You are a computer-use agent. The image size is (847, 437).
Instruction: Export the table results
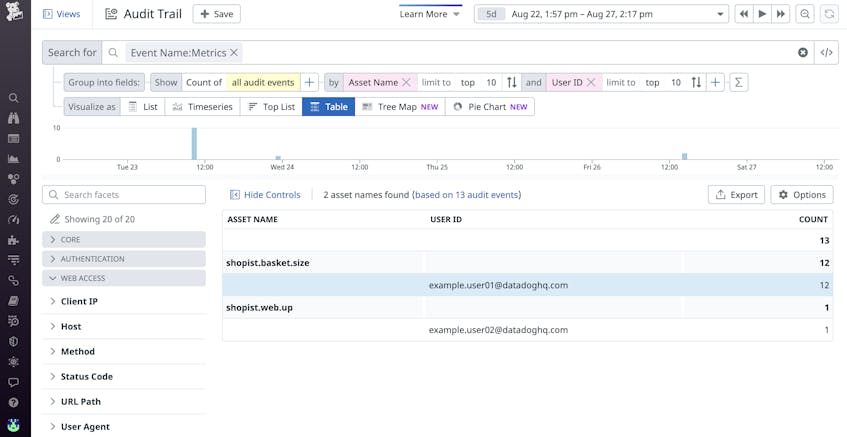tap(736, 194)
